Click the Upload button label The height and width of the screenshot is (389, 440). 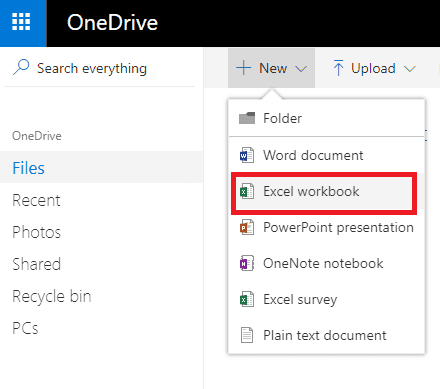[x=373, y=68]
